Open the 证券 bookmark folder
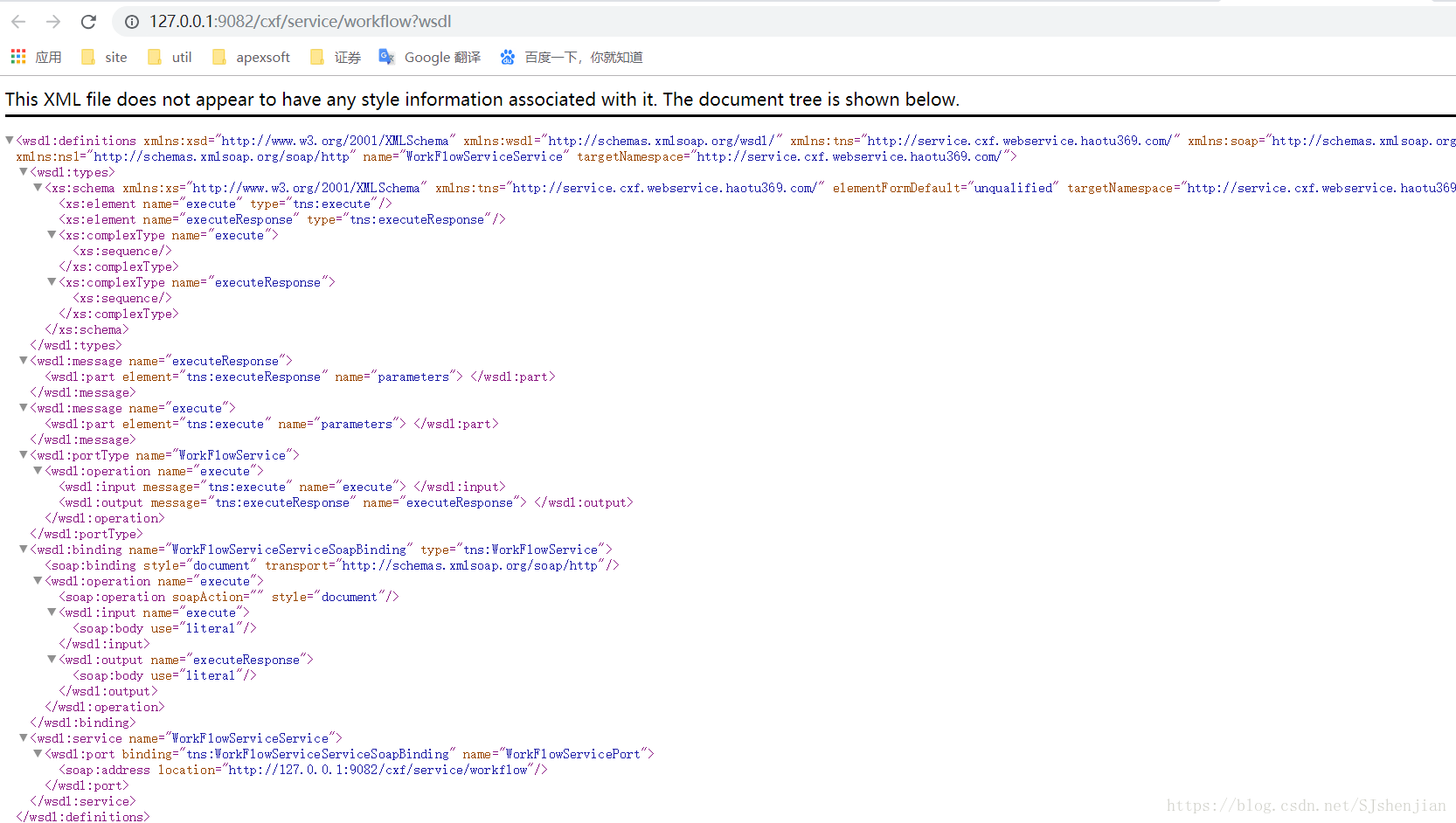 click(336, 57)
